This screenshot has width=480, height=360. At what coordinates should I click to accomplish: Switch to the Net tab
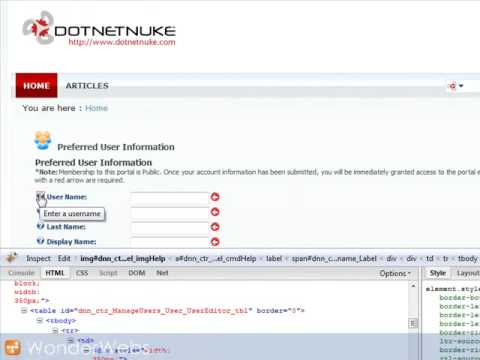point(162,273)
